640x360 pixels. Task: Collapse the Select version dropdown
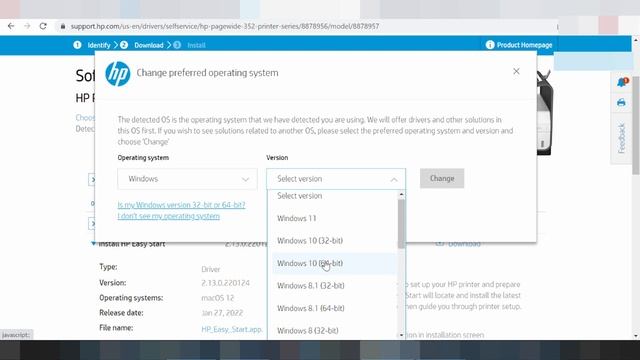[336, 179]
